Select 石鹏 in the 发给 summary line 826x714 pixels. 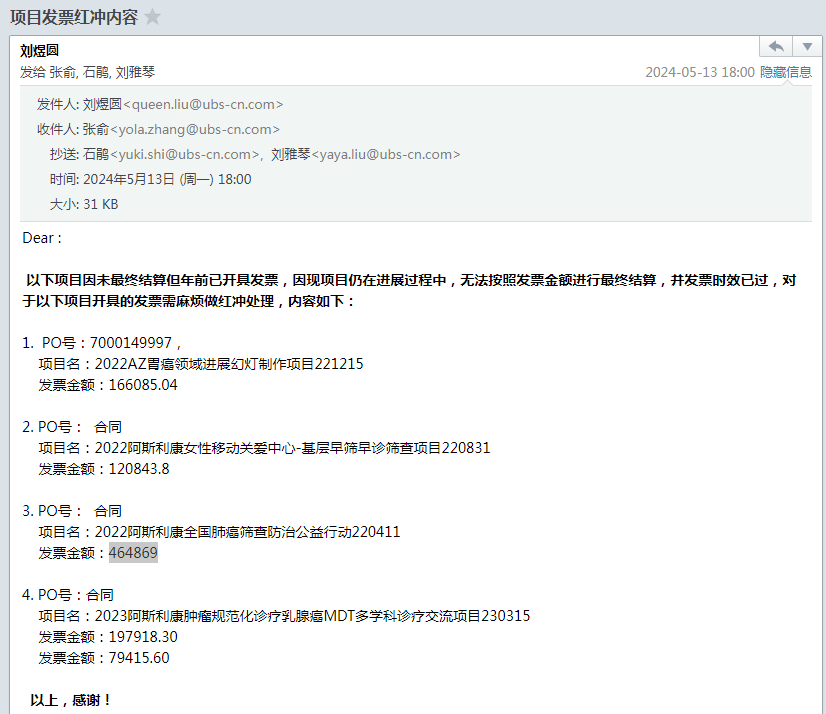point(95,73)
